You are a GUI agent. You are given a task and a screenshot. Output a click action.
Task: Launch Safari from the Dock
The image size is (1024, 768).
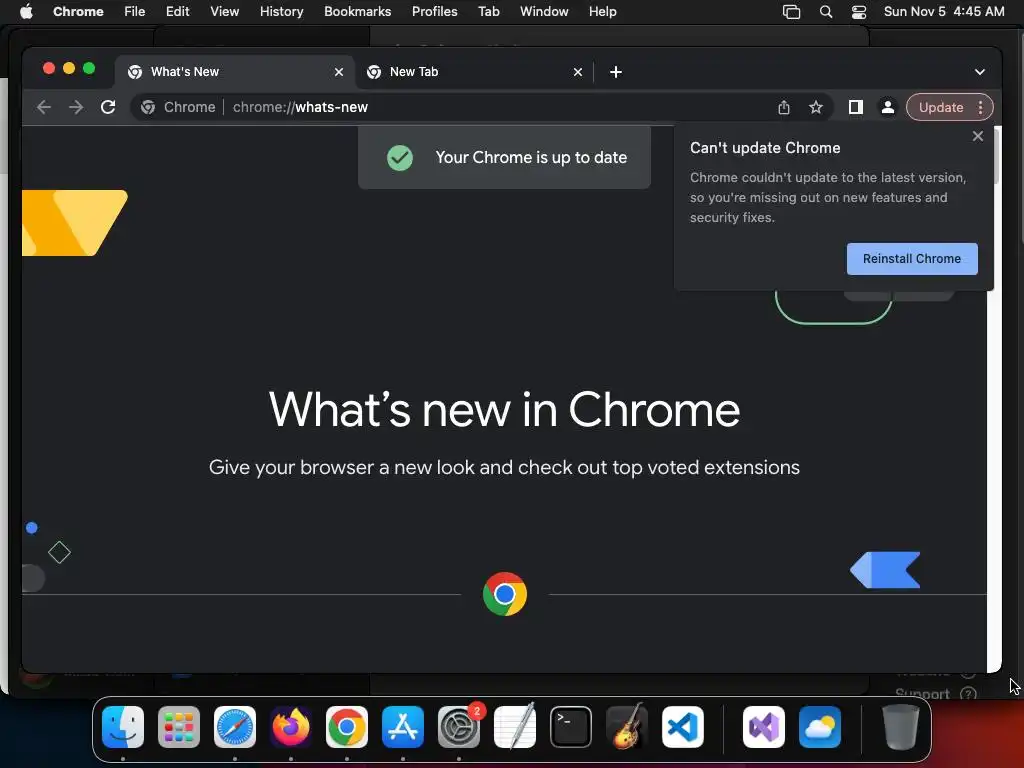235,727
